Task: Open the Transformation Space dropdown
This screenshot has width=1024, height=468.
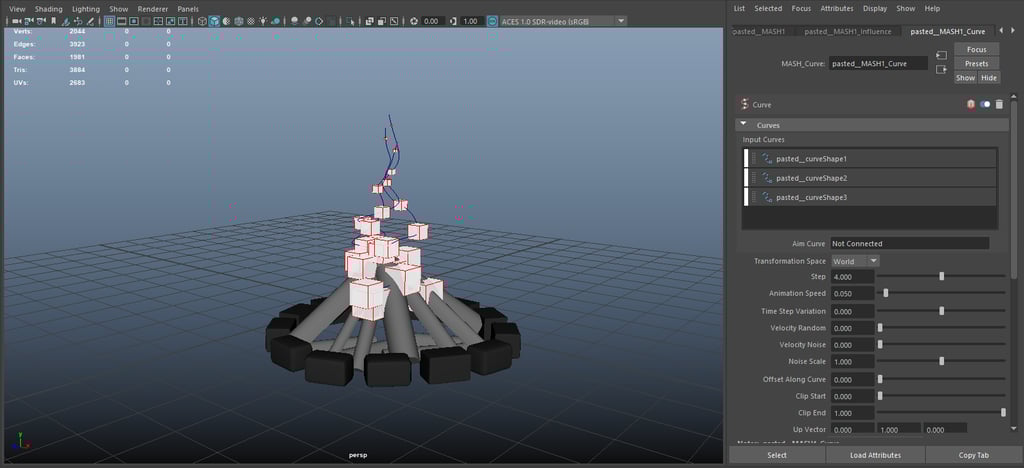Action: 855,261
